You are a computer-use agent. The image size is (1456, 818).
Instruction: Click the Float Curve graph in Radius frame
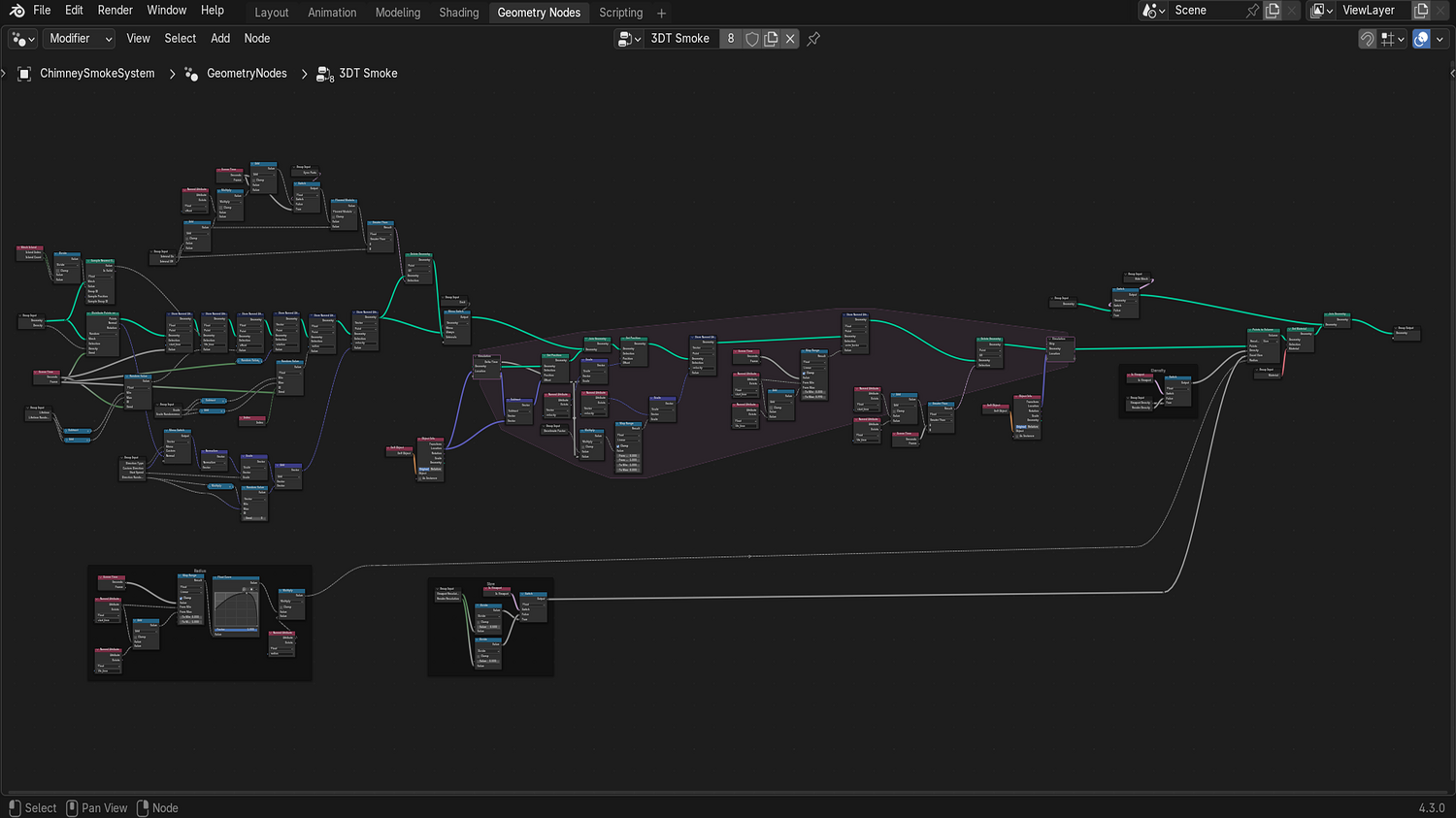[x=236, y=608]
